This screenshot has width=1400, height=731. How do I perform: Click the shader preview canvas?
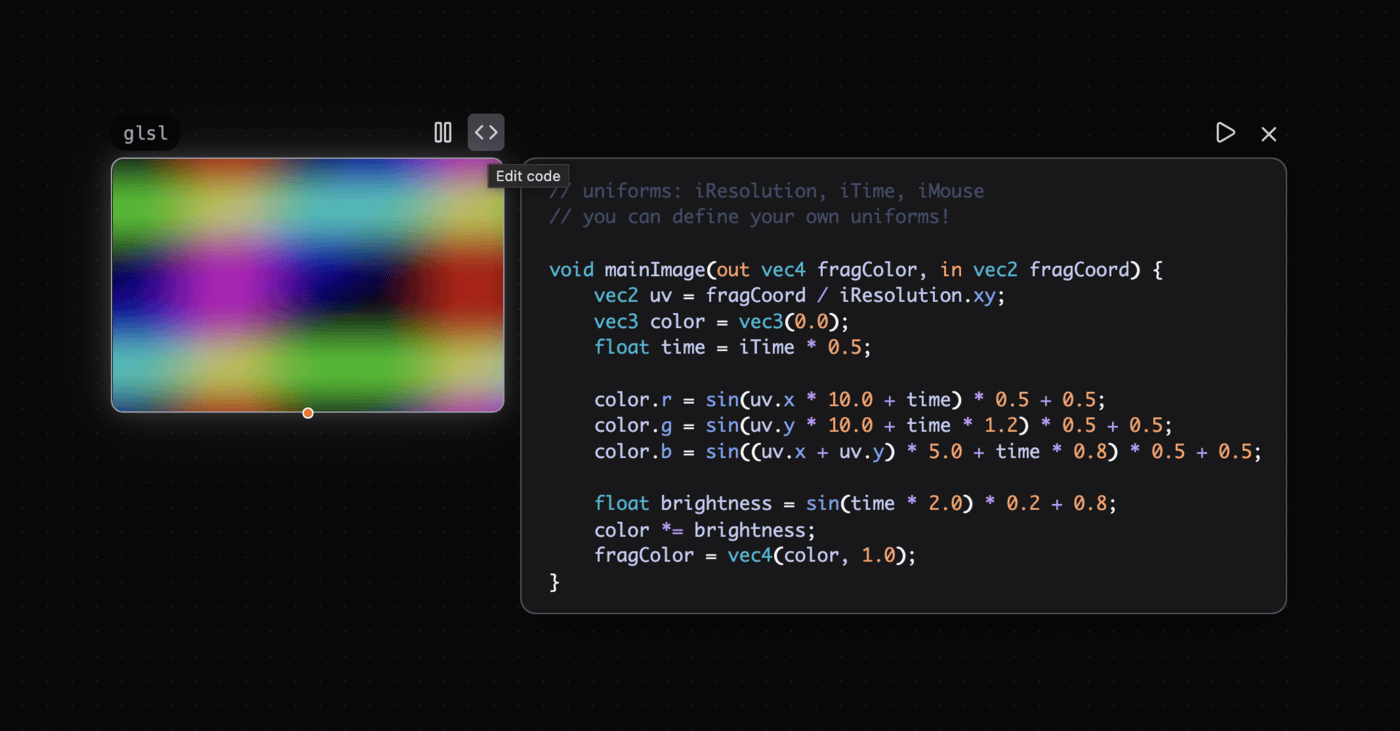click(307, 285)
